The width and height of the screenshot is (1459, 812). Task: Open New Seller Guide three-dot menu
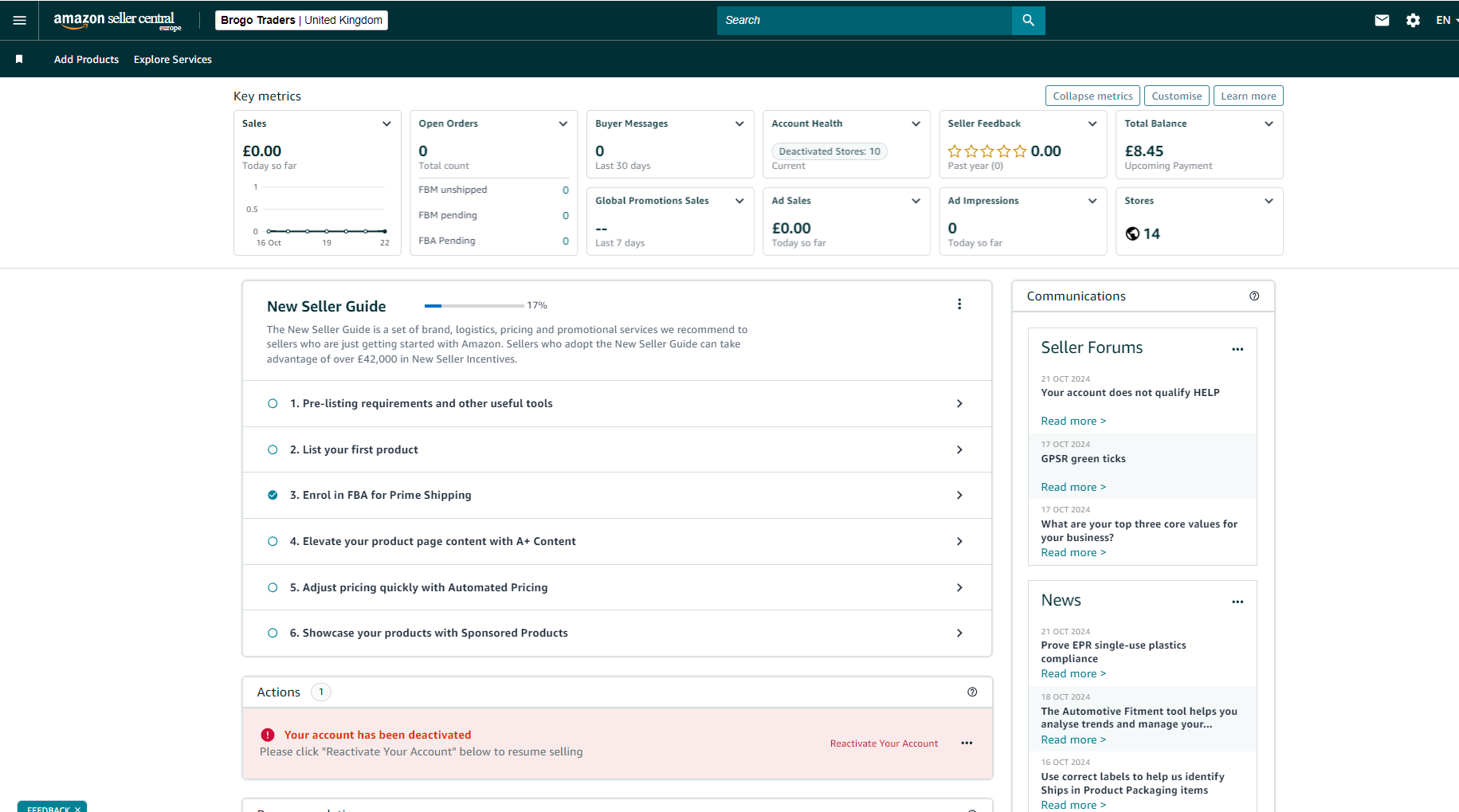point(959,304)
